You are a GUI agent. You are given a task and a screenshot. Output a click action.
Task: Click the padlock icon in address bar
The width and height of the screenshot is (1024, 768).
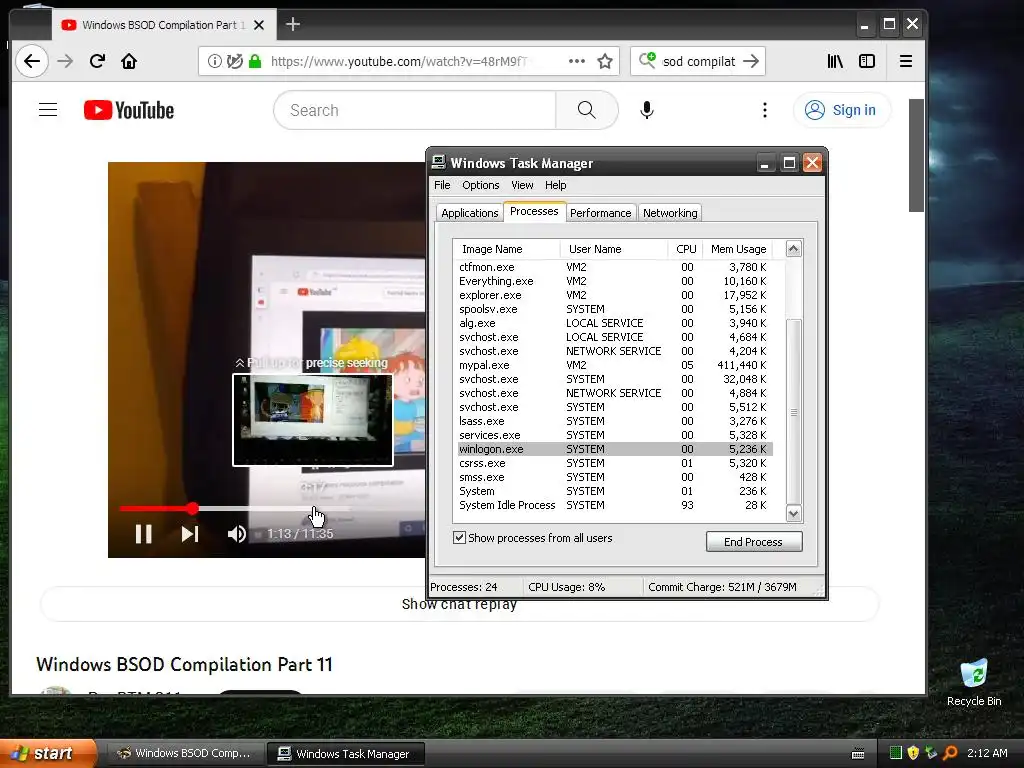click(255, 61)
